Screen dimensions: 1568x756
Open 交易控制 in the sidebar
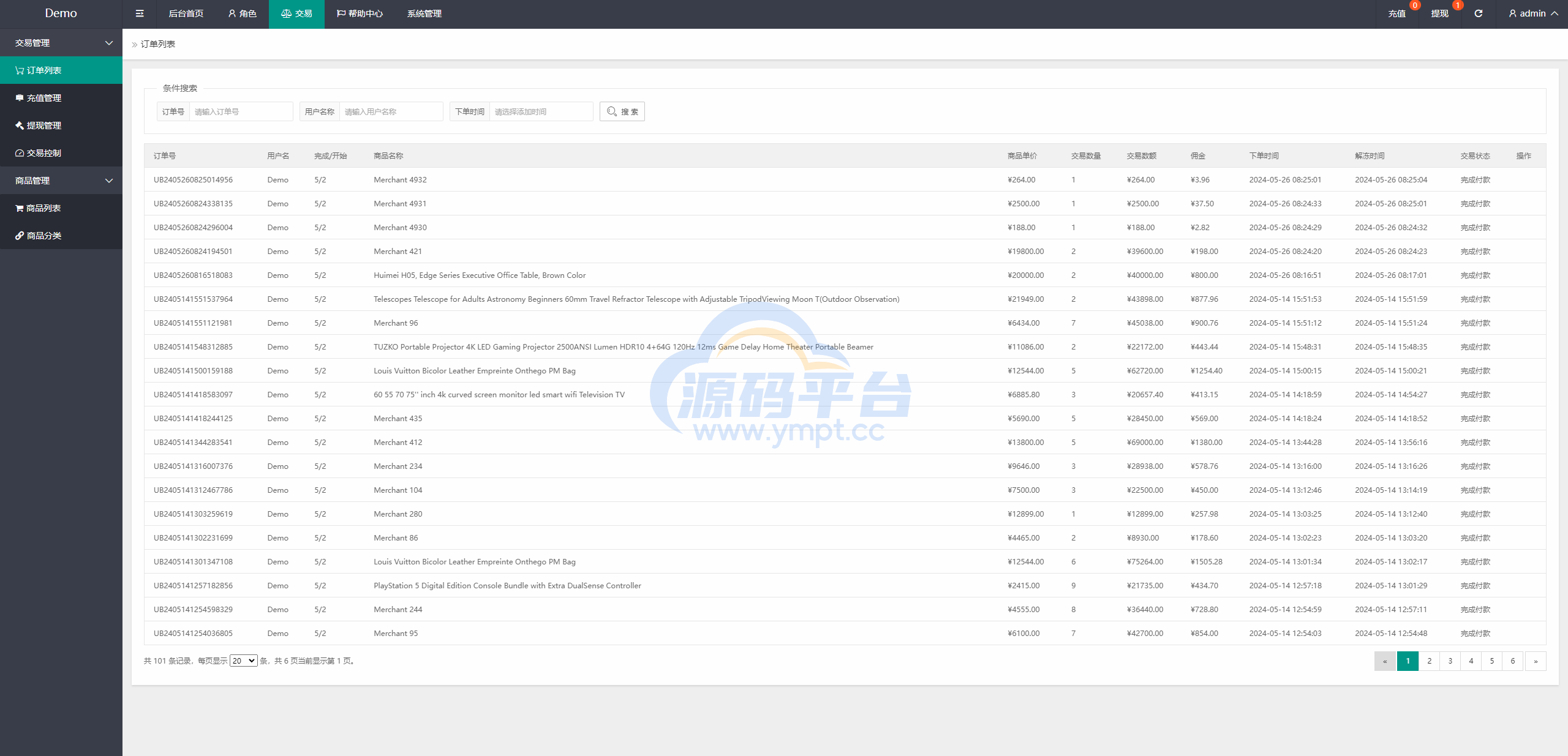61,153
